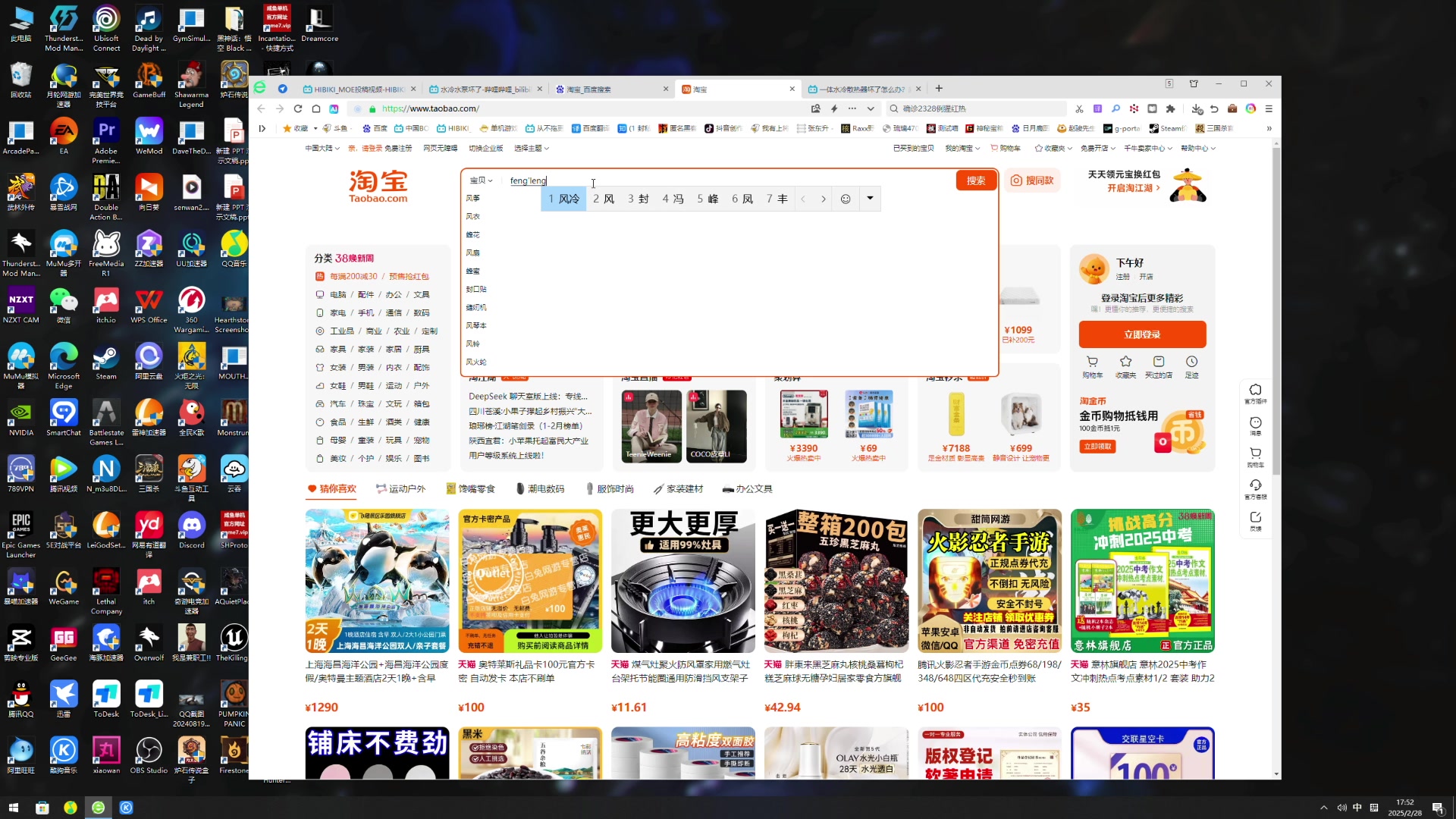
Task: Select the 馋嘴零食 category tab
Action: (x=471, y=488)
